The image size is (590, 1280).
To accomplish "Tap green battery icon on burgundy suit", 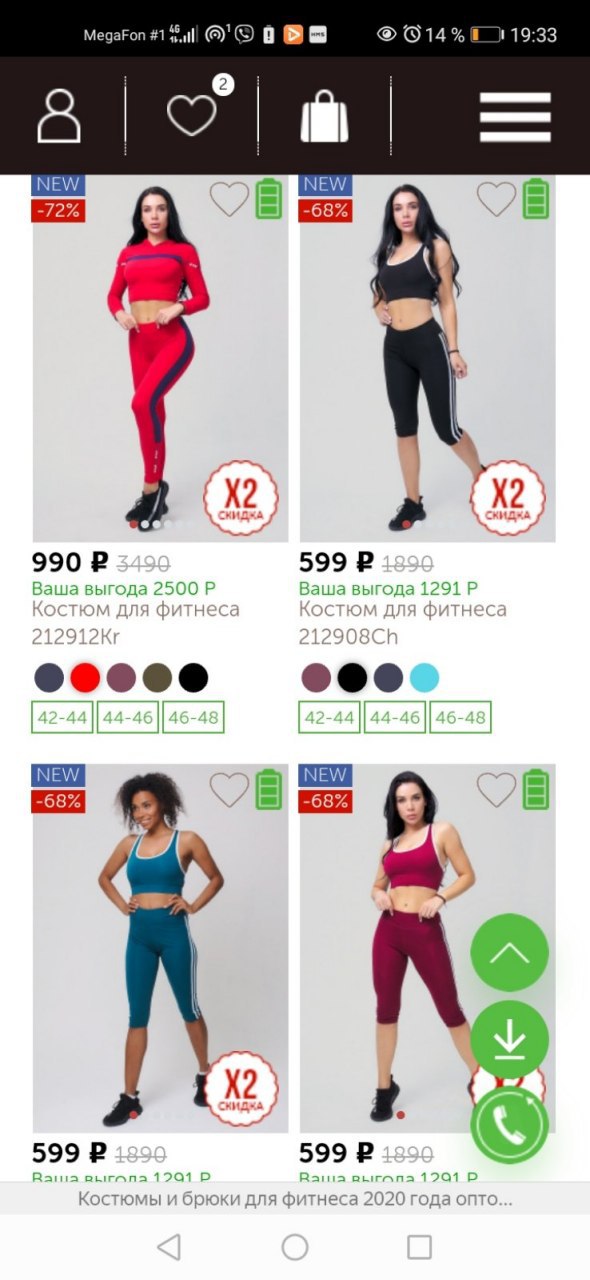I will pos(537,789).
